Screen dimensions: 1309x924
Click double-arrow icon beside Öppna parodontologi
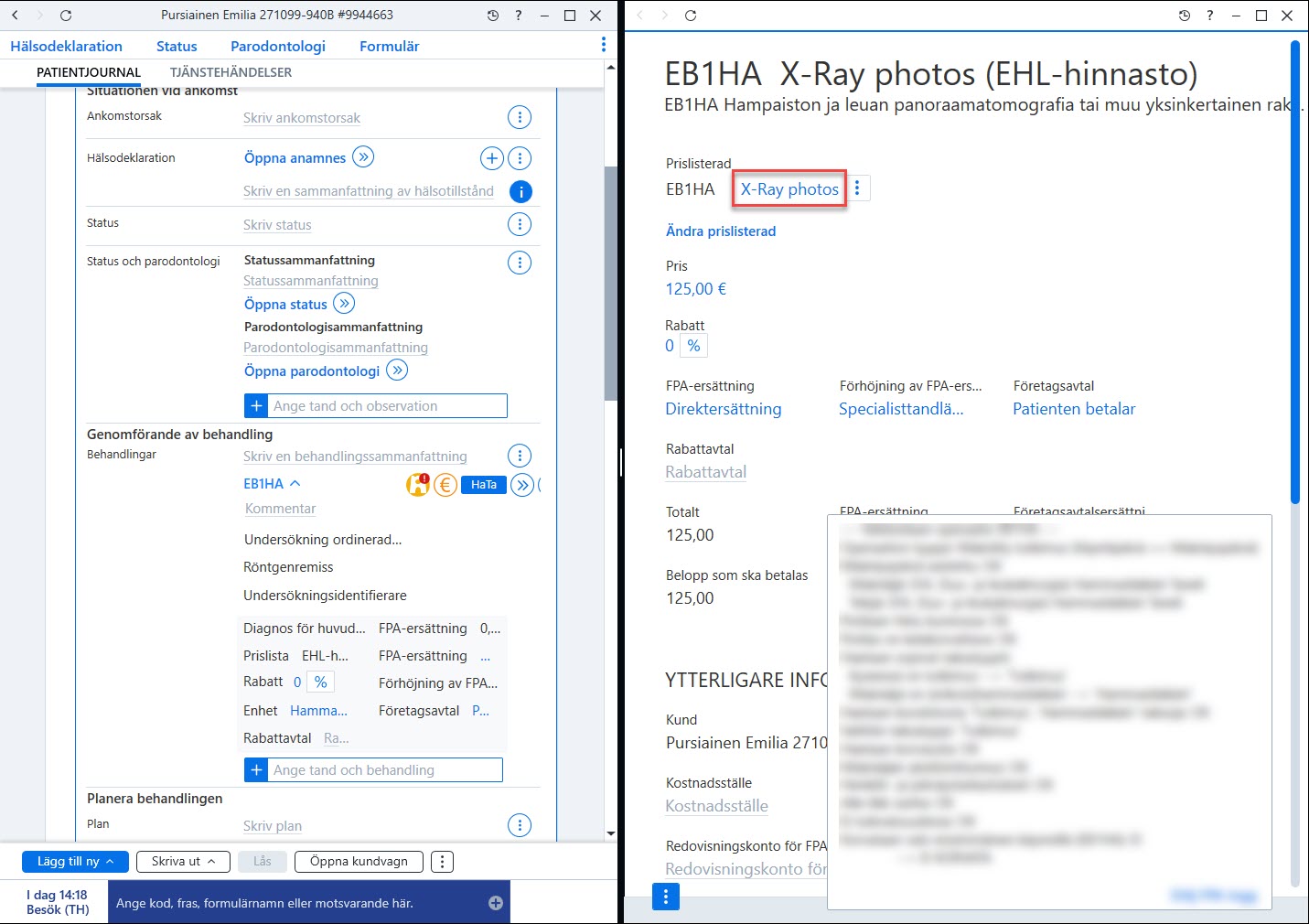(x=397, y=371)
